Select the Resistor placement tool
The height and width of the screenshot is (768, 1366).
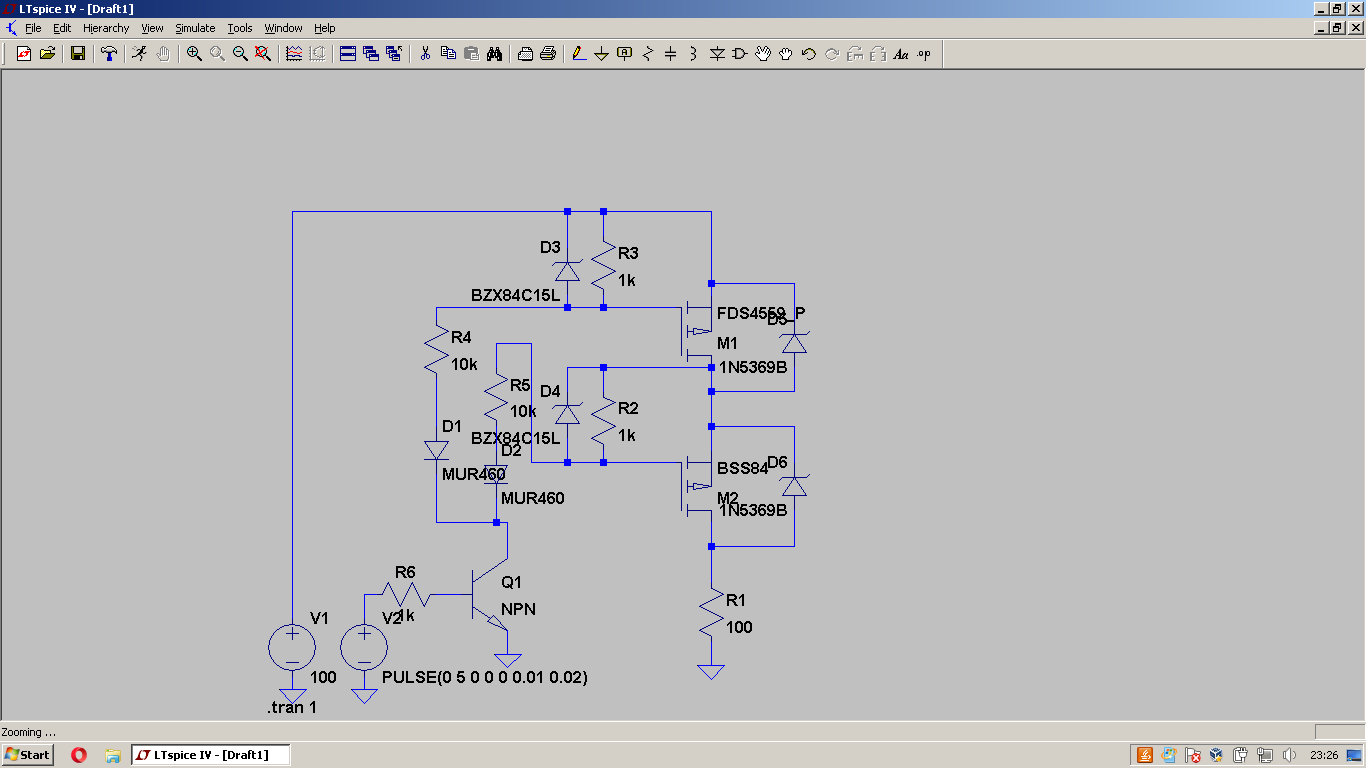(647, 54)
